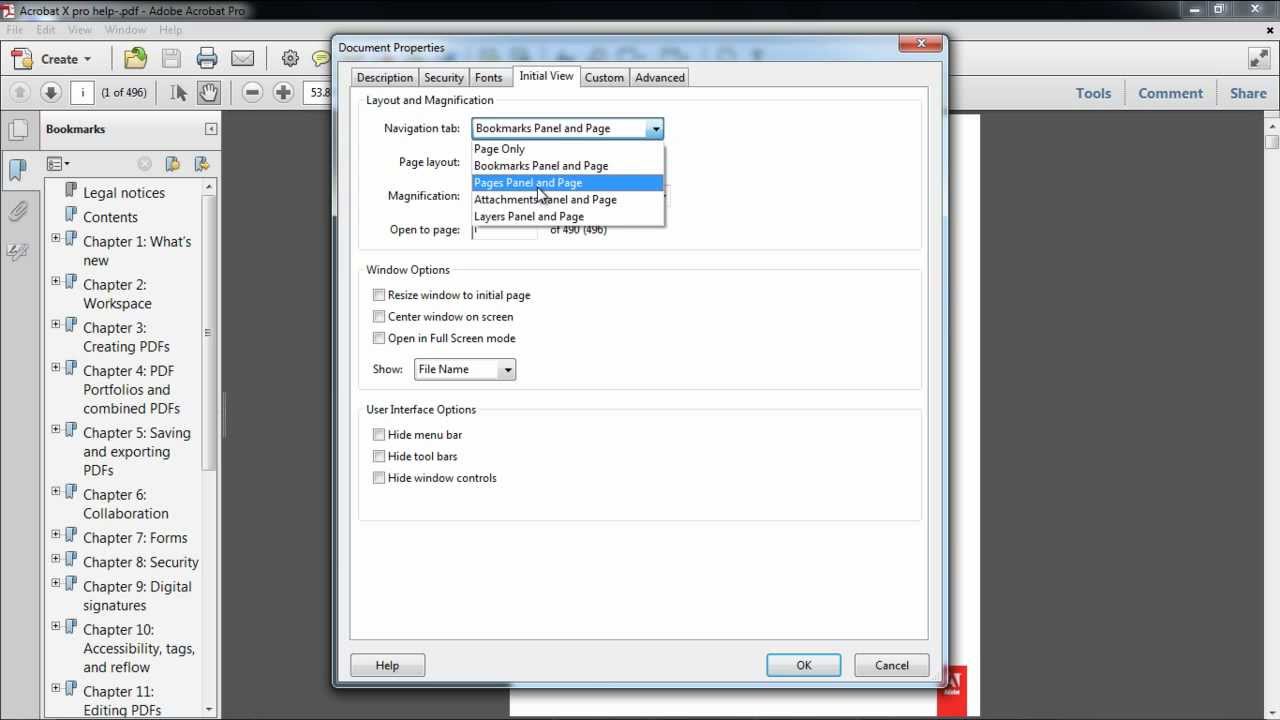Open the Show File Name dropdown
The height and width of the screenshot is (720, 1280).
tap(465, 369)
